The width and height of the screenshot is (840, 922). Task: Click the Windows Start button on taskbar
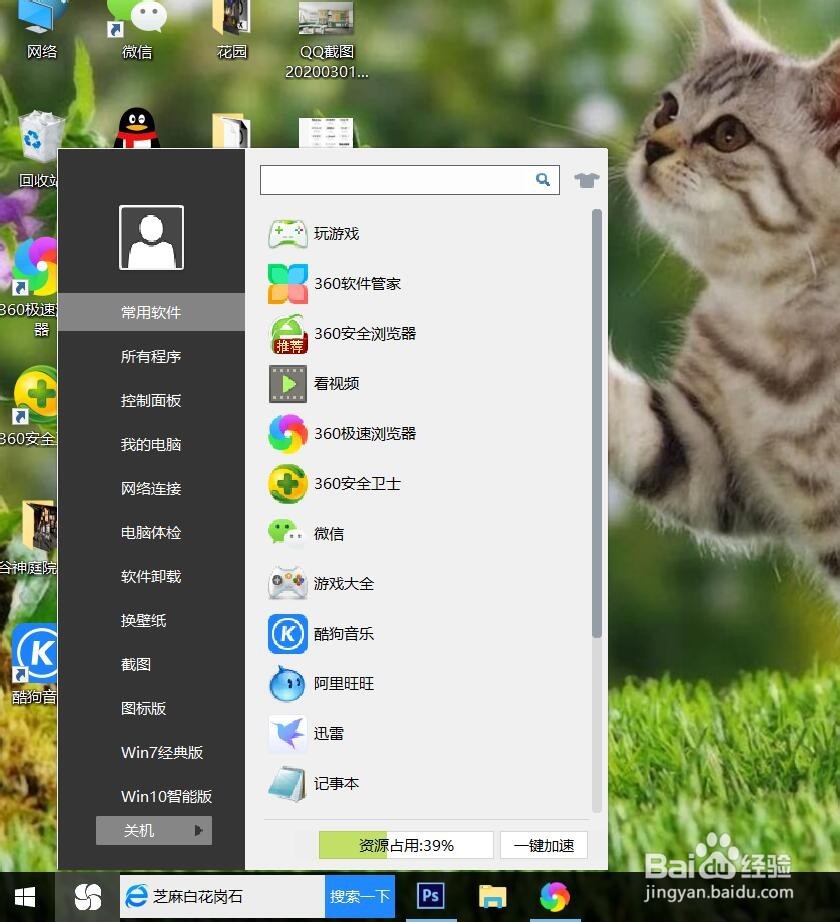25,897
